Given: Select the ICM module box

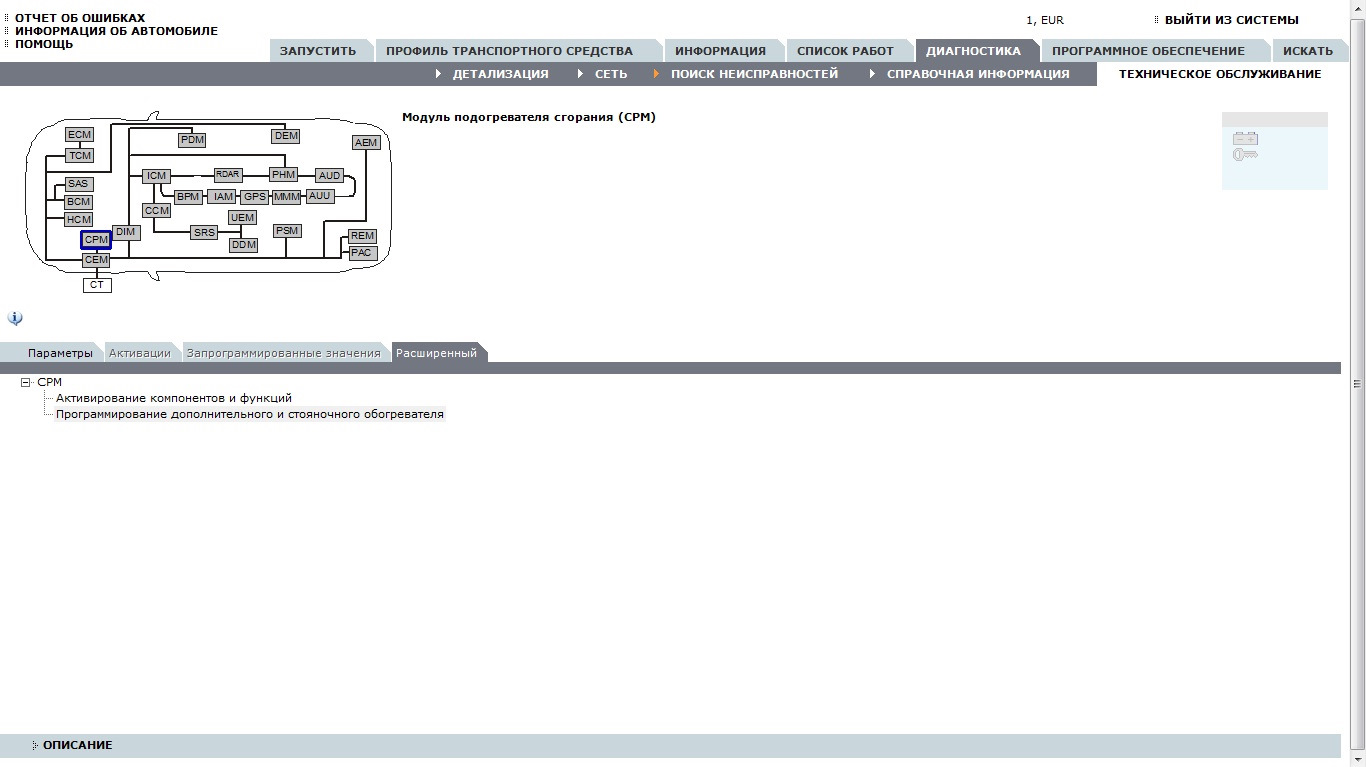Looking at the screenshot, I should tap(156, 176).
